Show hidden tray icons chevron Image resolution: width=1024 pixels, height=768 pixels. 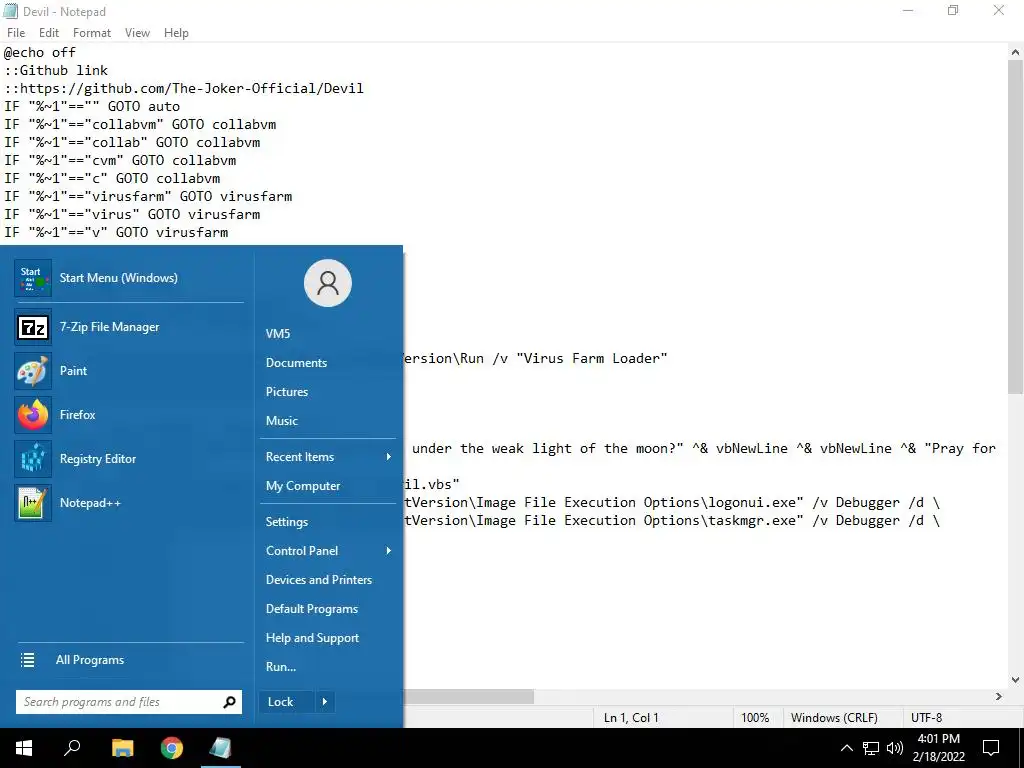coord(846,748)
